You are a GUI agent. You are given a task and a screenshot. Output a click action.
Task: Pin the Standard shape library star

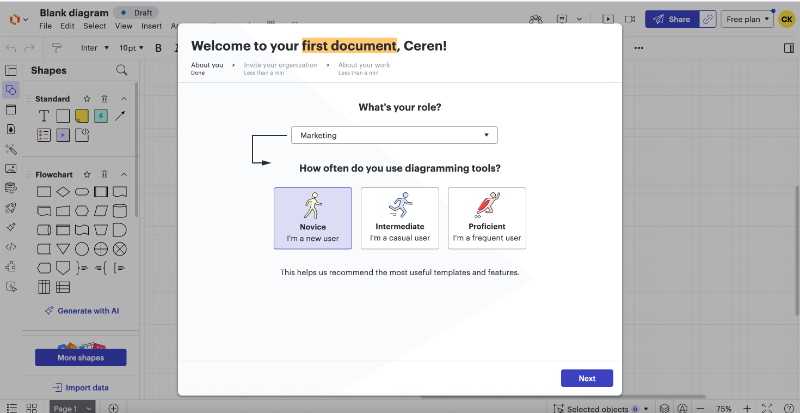tap(87, 99)
